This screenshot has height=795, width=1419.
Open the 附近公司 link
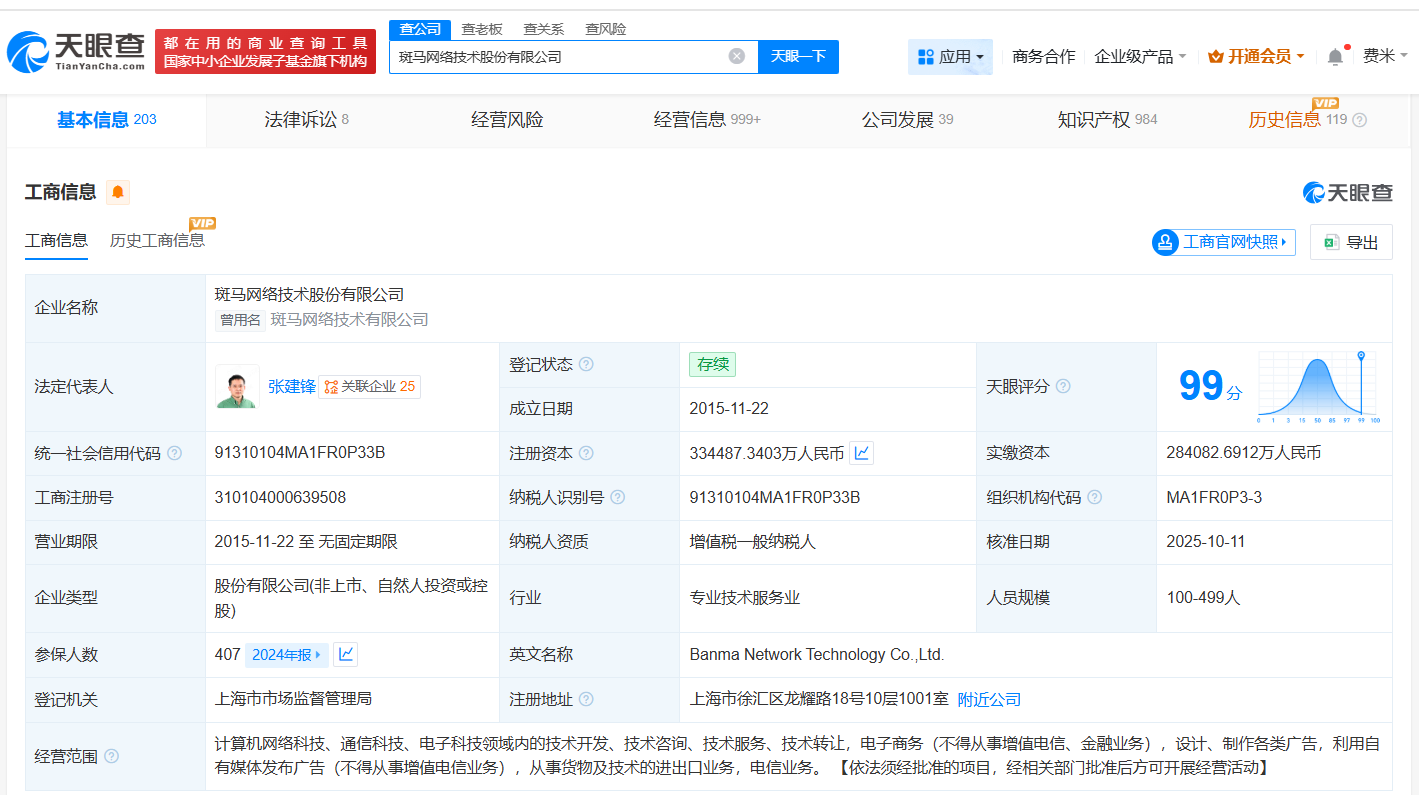coord(988,699)
